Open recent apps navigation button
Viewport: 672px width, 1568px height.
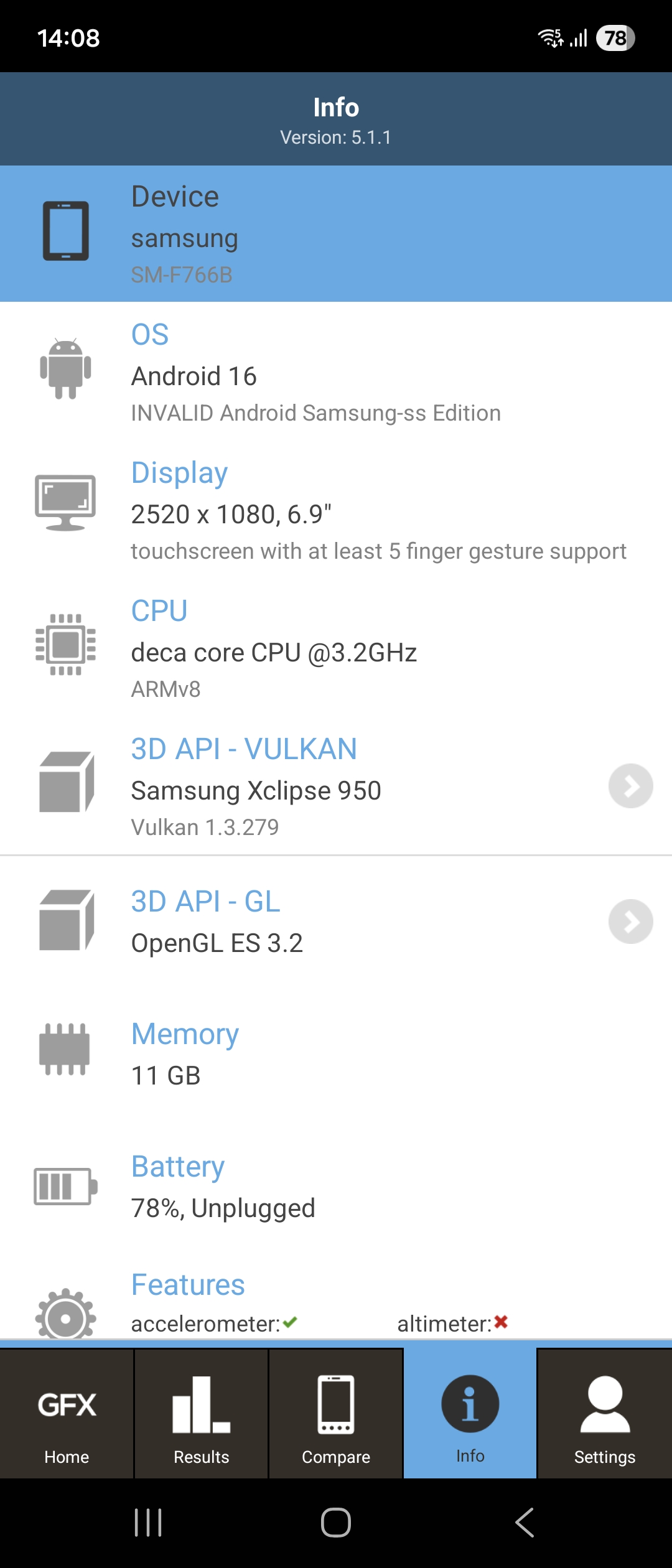pyautogui.click(x=148, y=1523)
